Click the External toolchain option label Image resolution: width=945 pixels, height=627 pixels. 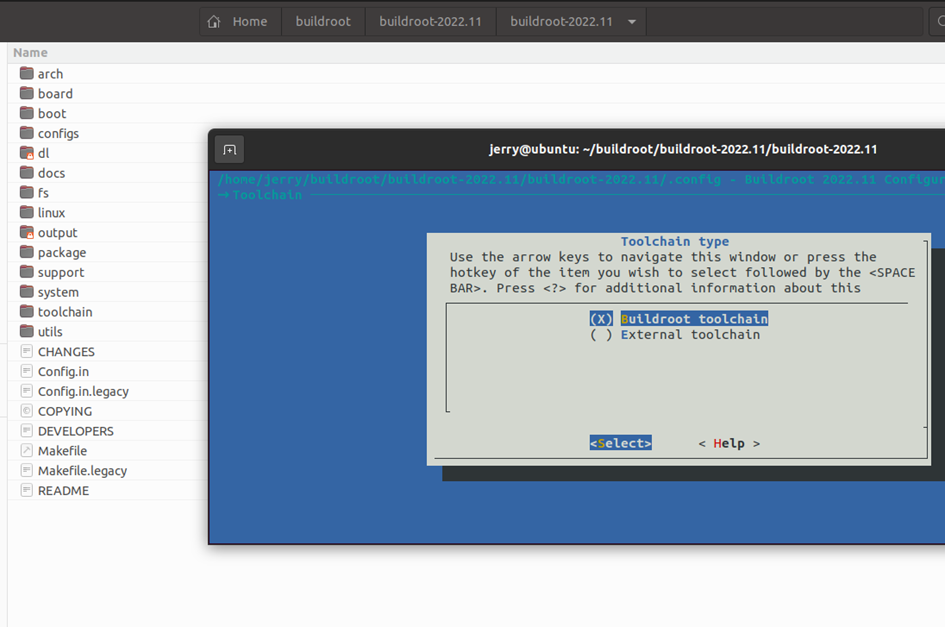pos(691,335)
